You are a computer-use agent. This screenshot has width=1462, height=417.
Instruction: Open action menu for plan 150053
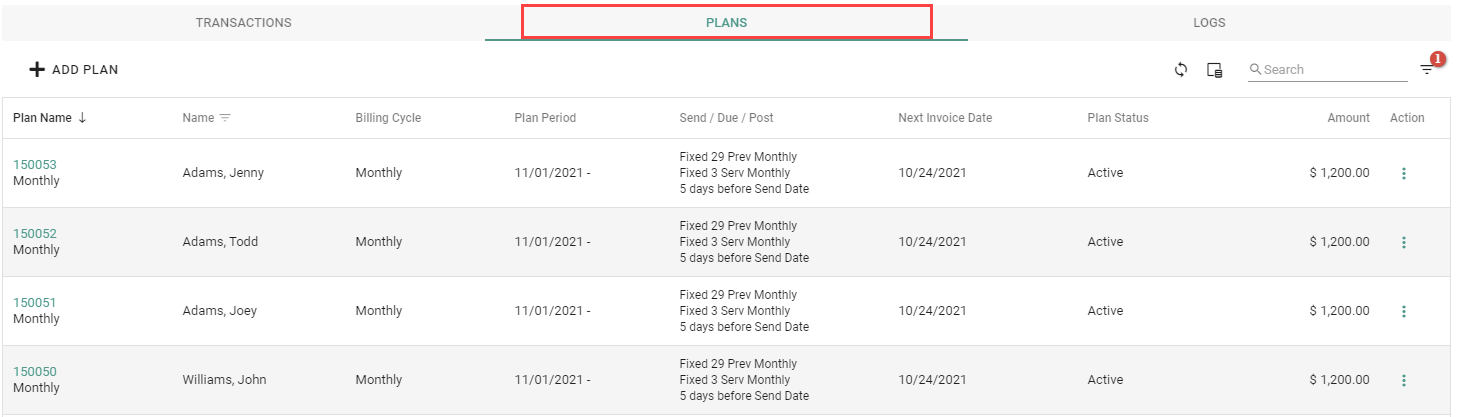pyautogui.click(x=1404, y=173)
